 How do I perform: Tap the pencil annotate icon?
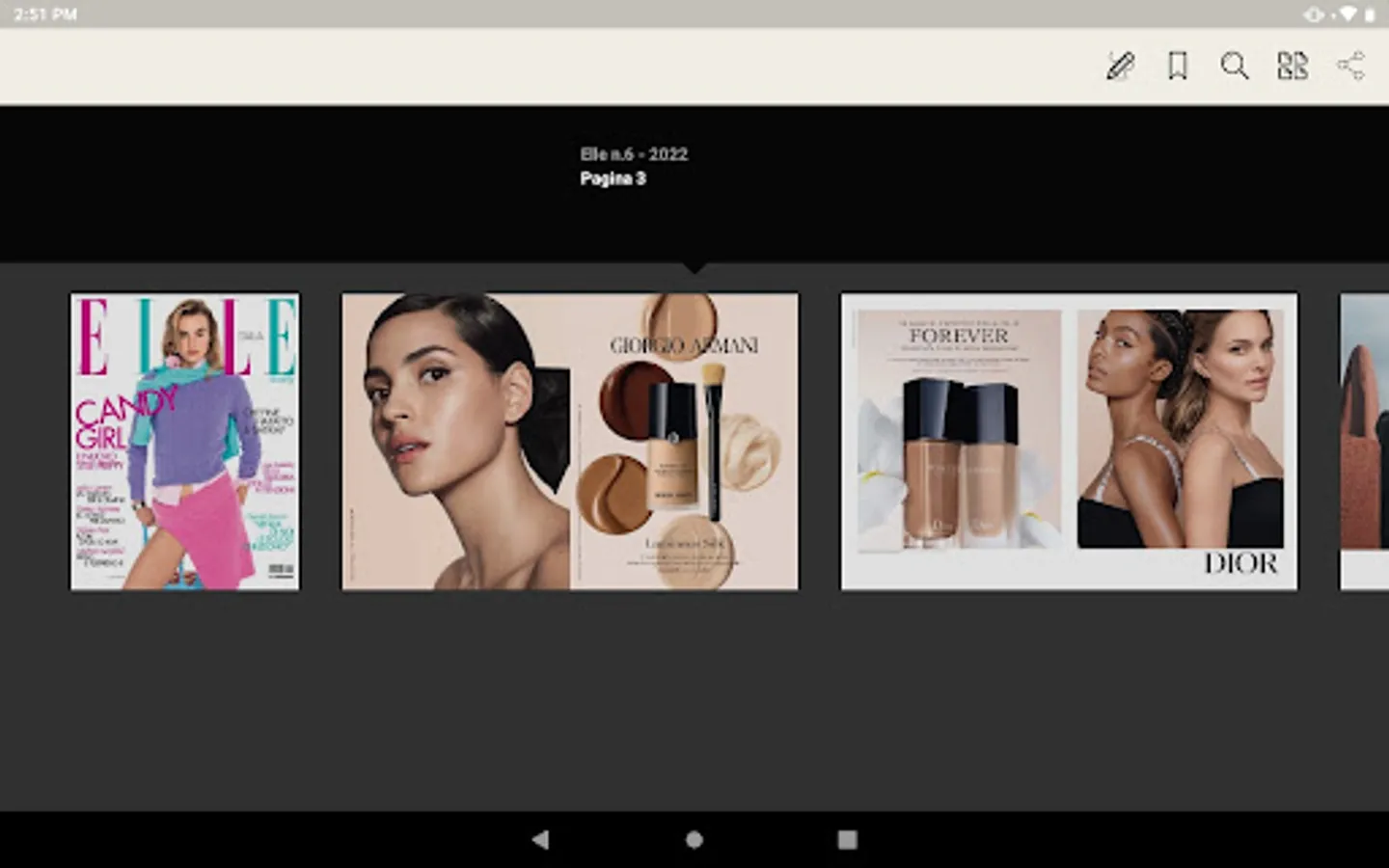tap(1120, 66)
